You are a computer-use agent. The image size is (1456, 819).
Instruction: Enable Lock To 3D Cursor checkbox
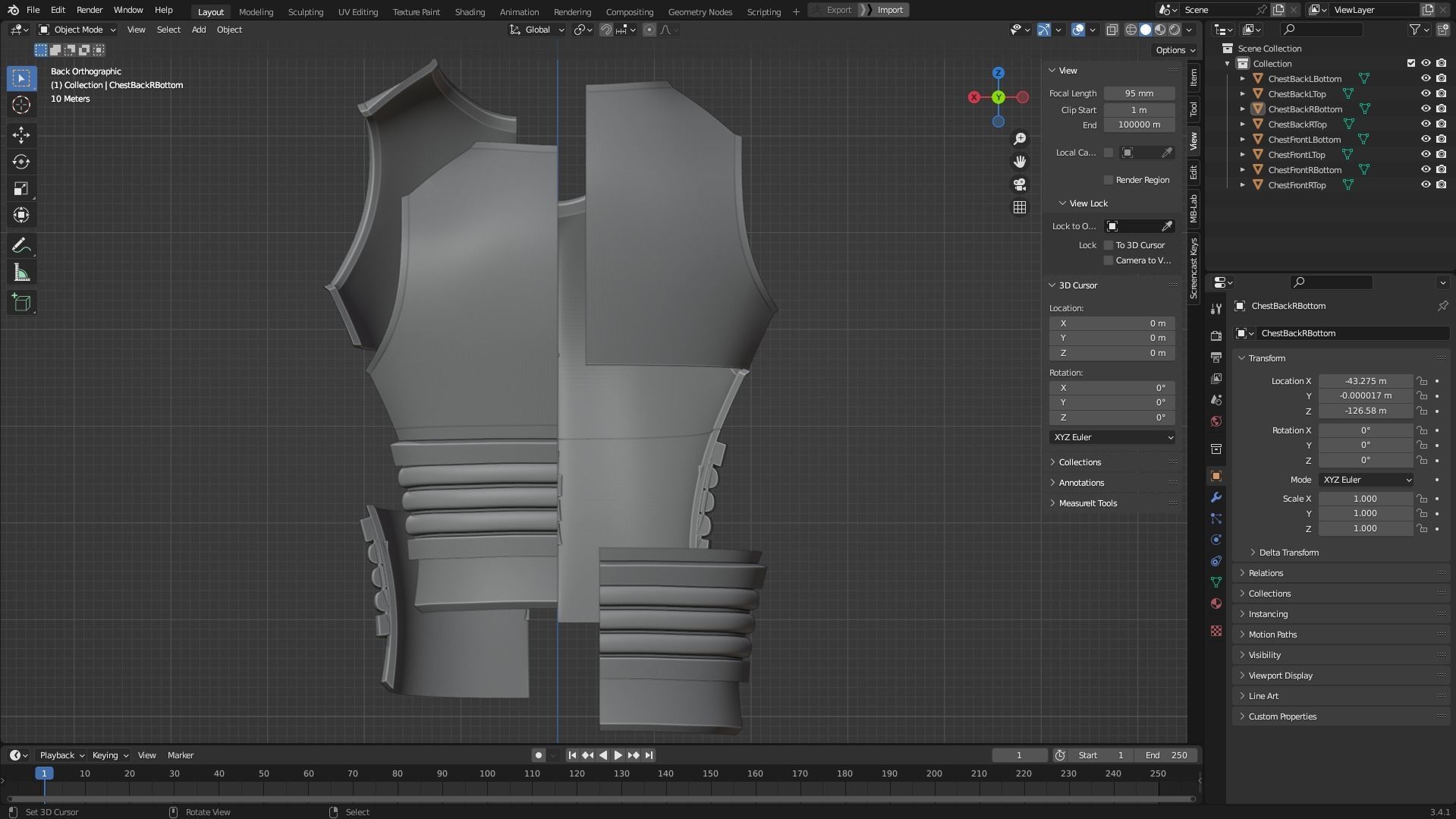[x=1109, y=245]
